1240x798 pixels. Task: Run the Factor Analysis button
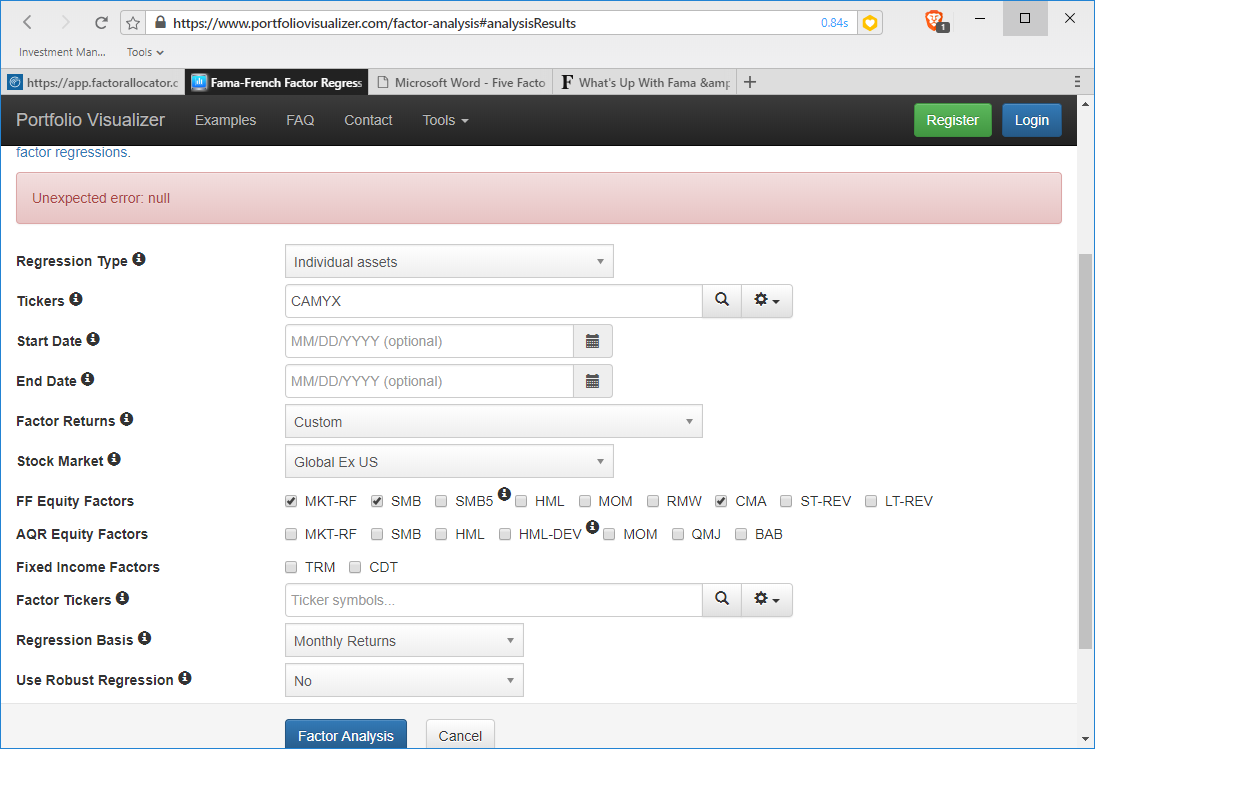346,734
